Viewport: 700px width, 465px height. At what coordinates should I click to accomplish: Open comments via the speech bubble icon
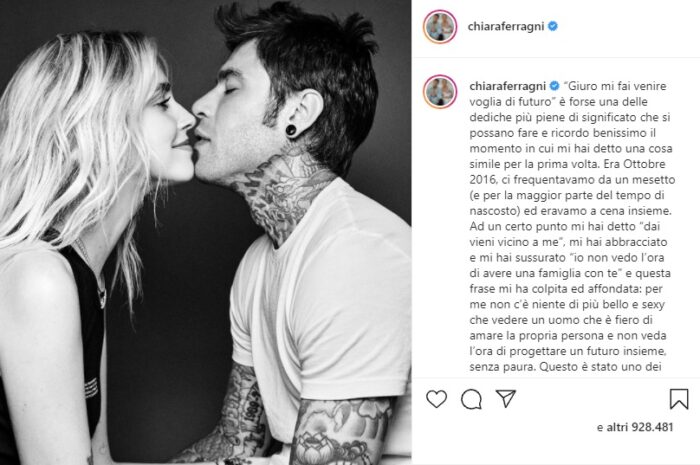(471, 399)
